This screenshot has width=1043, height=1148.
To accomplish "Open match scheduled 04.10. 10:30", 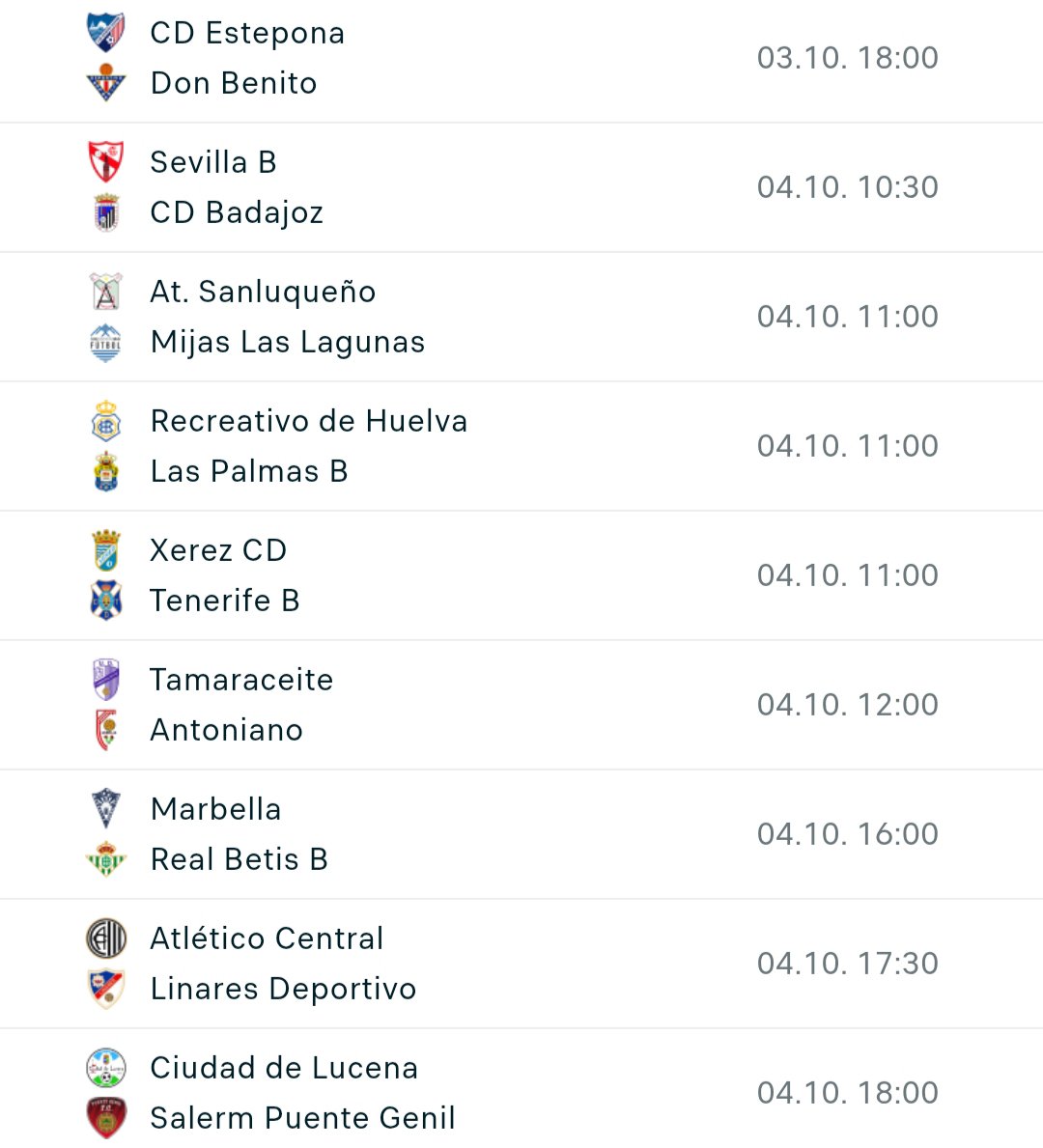I will click(x=521, y=187).
